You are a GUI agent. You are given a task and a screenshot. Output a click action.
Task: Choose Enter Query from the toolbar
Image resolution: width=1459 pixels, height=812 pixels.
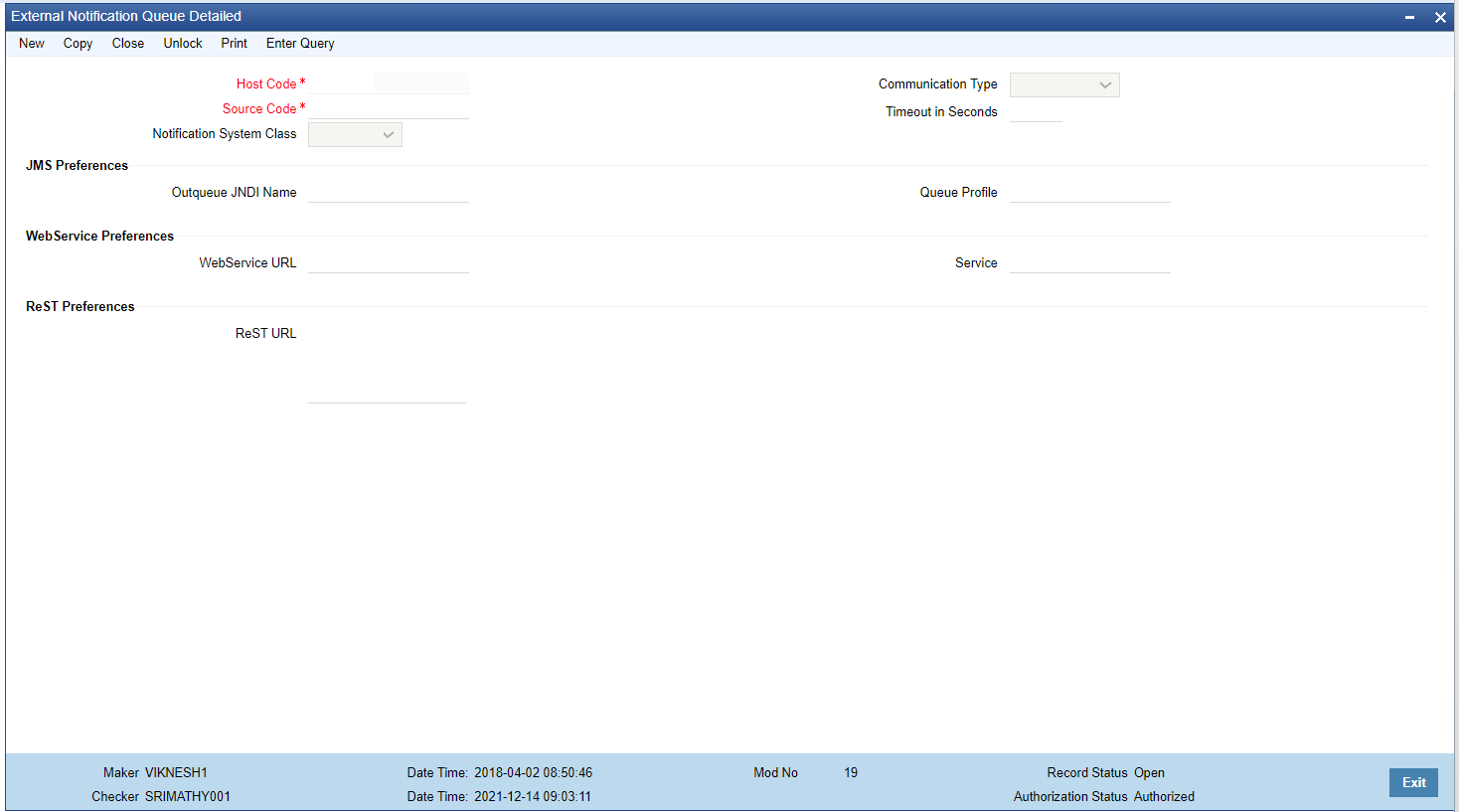(x=300, y=44)
